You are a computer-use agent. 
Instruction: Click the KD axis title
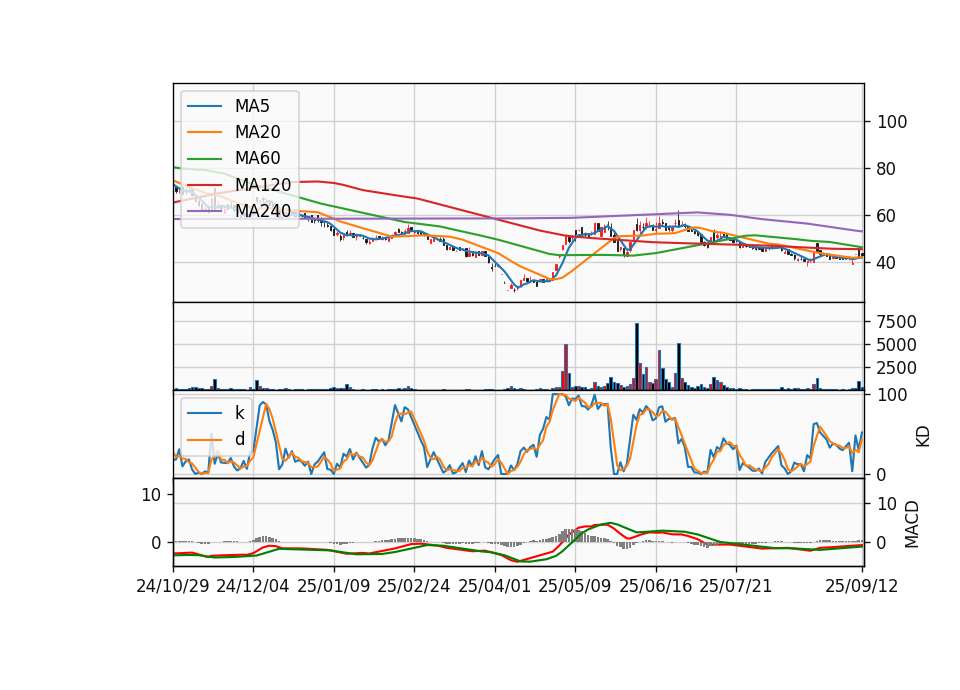tap(923, 437)
